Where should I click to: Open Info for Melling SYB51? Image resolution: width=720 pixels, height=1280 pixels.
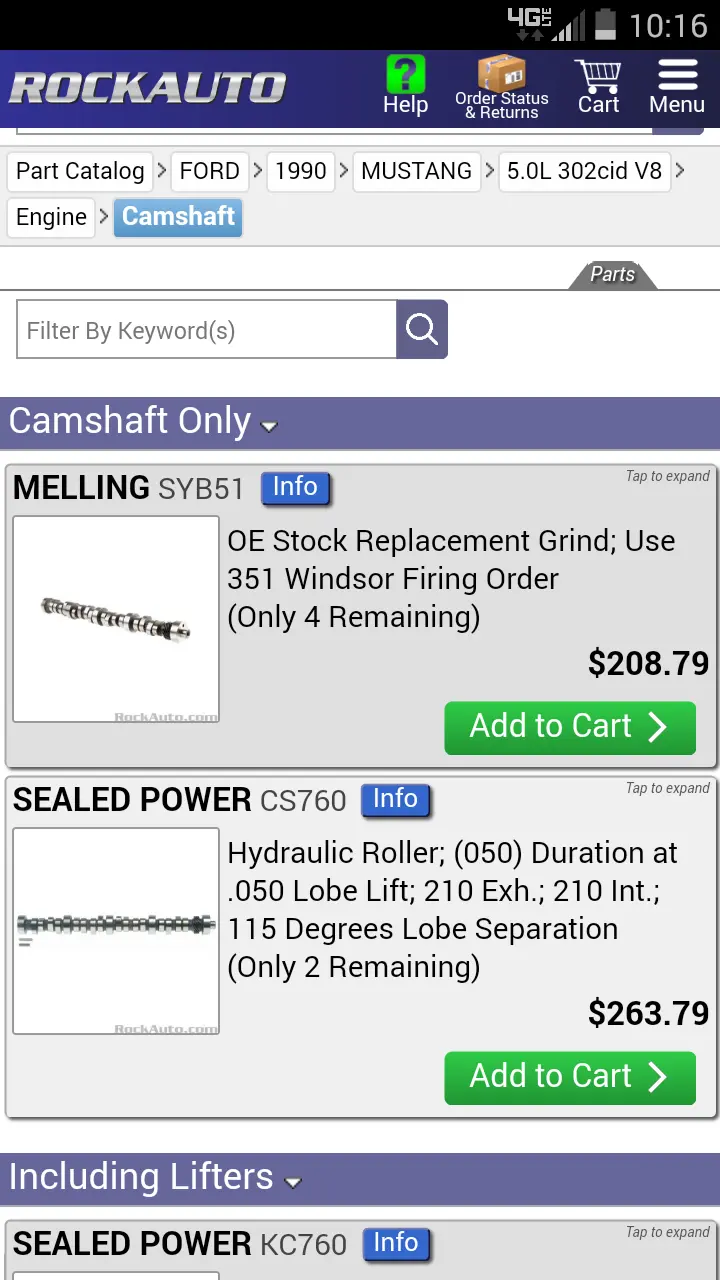pyautogui.click(x=295, y=487)
